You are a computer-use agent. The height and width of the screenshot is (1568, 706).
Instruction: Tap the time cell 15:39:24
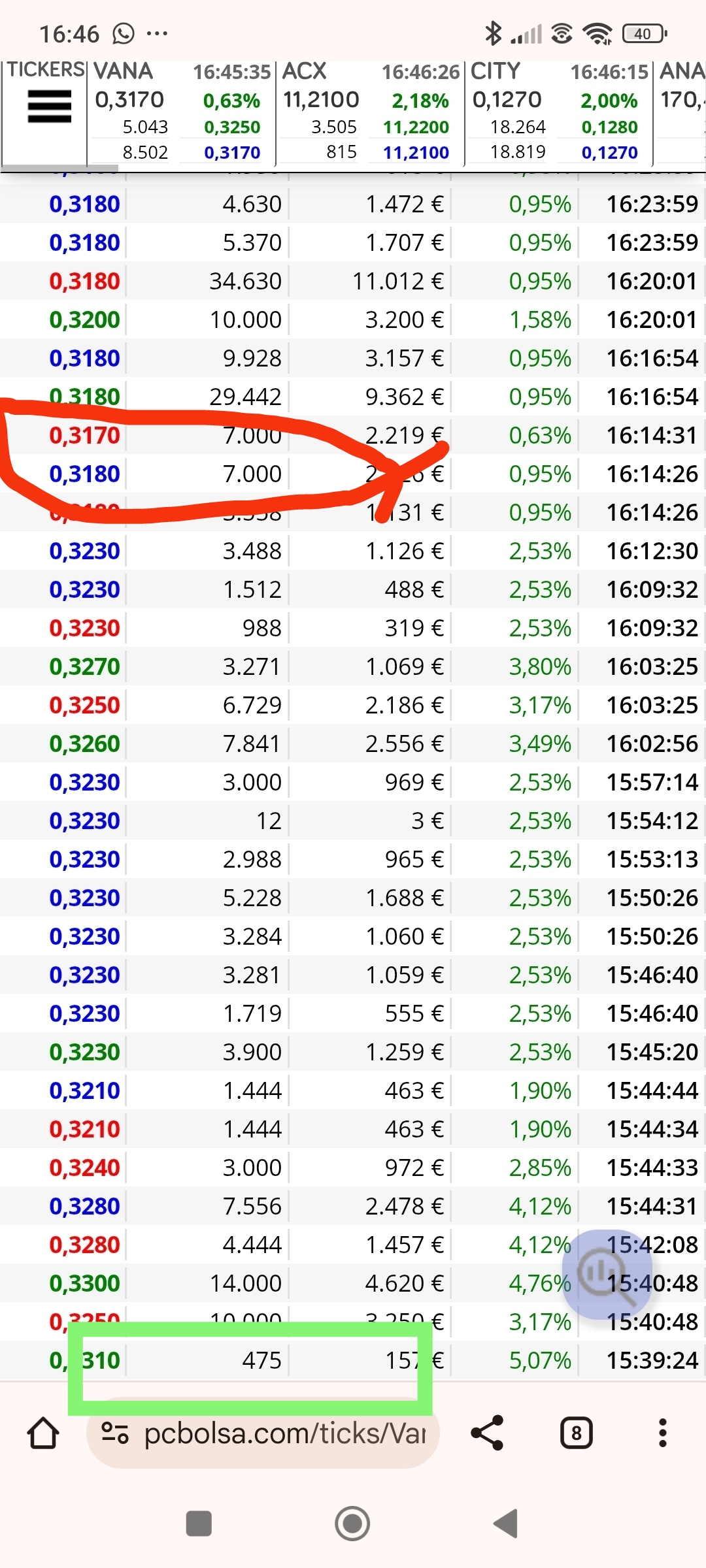pos(652,1360)
